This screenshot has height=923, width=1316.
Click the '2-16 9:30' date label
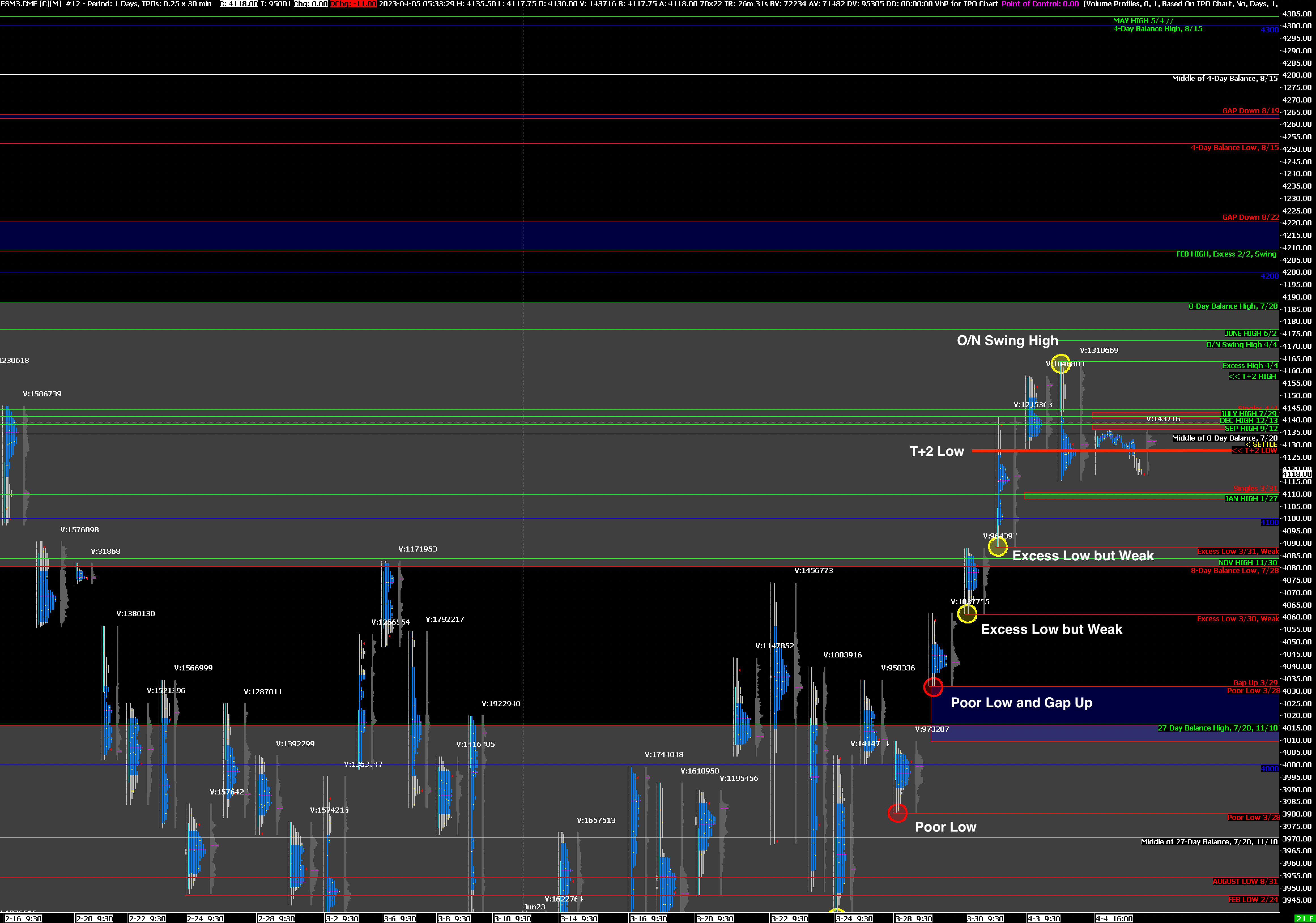coord(23,918)
